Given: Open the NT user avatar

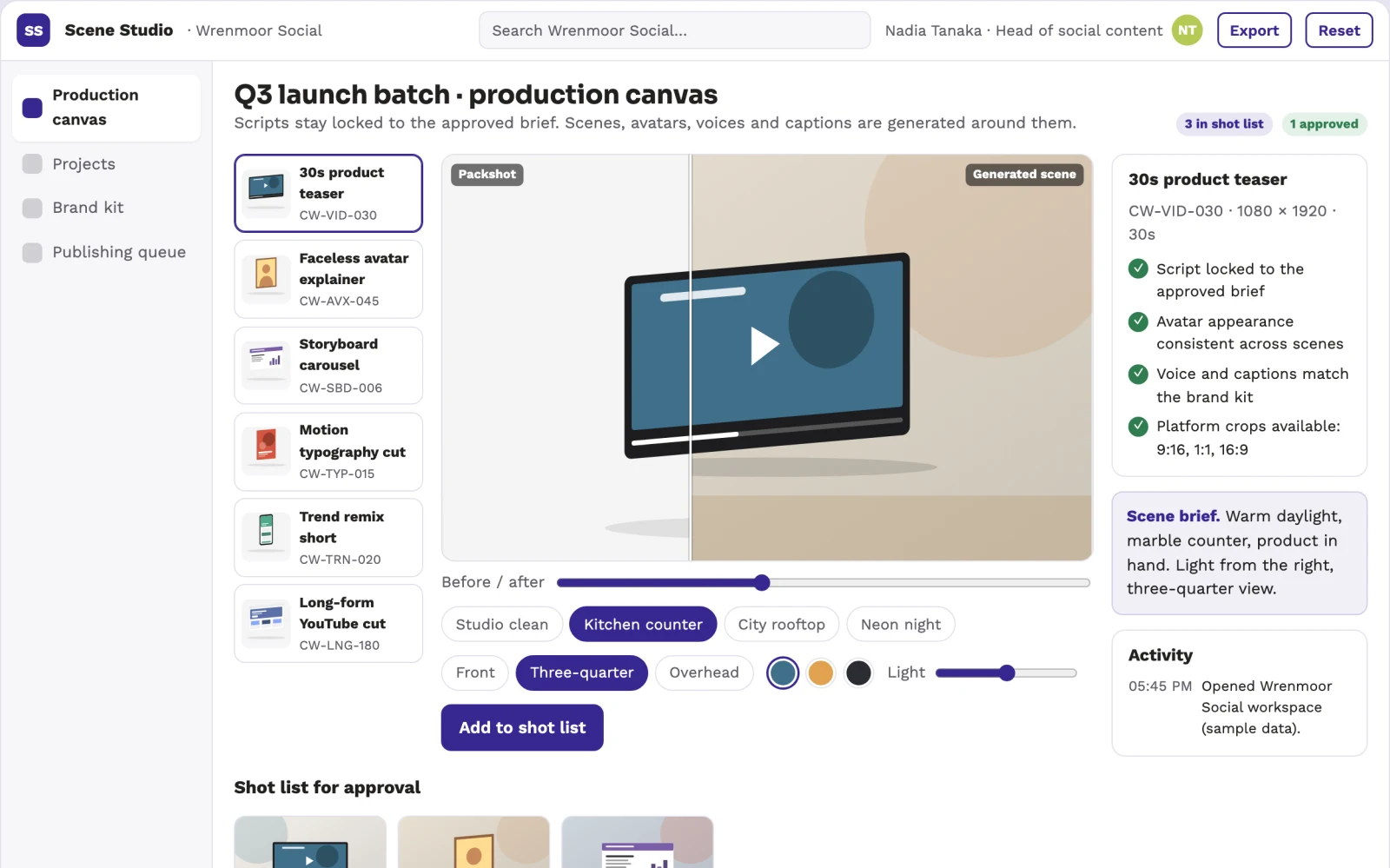Looking at the screenshot, I should pos(1187,30).
